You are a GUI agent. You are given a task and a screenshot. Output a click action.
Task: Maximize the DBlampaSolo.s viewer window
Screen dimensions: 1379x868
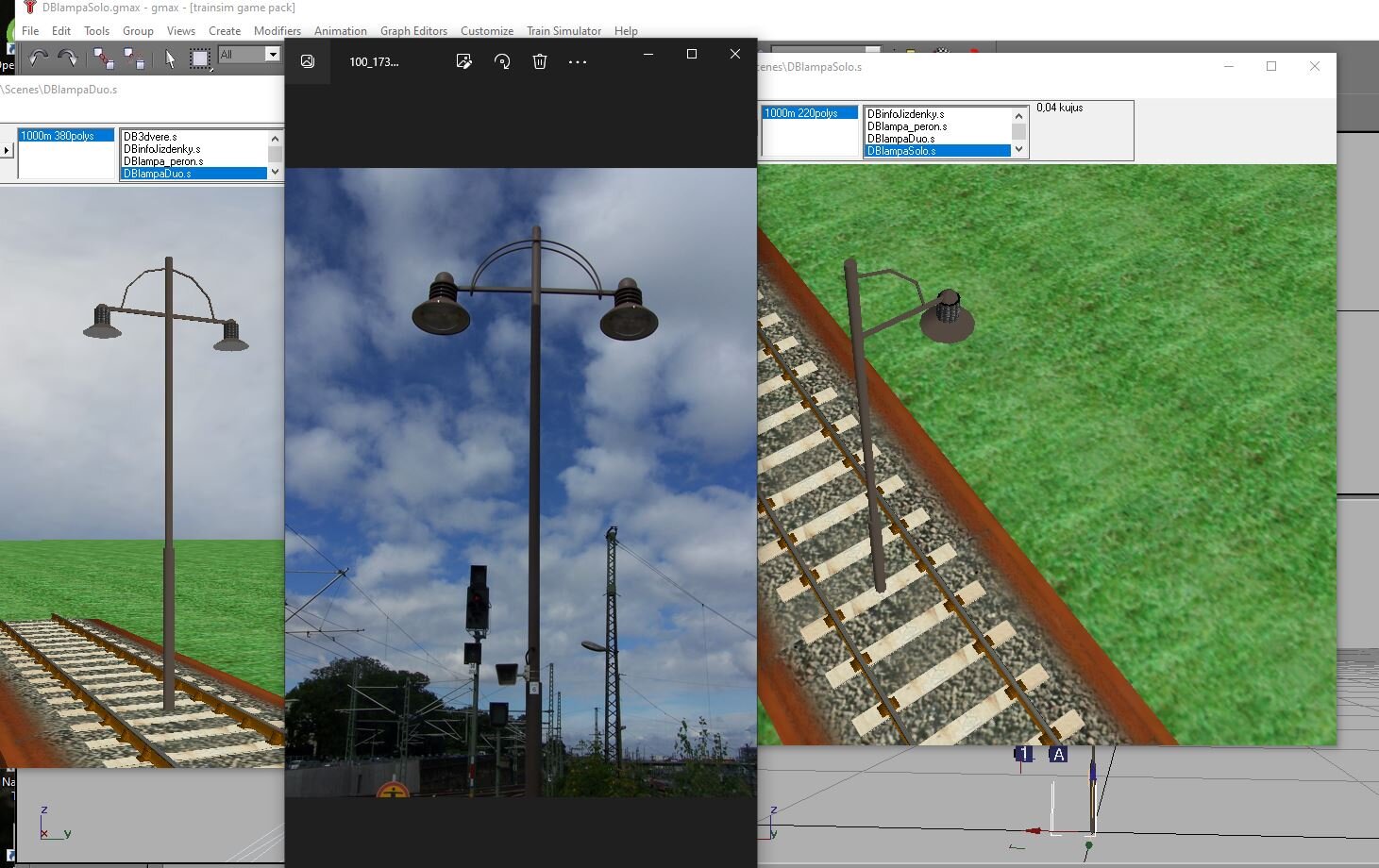(x=1271, y=66)
